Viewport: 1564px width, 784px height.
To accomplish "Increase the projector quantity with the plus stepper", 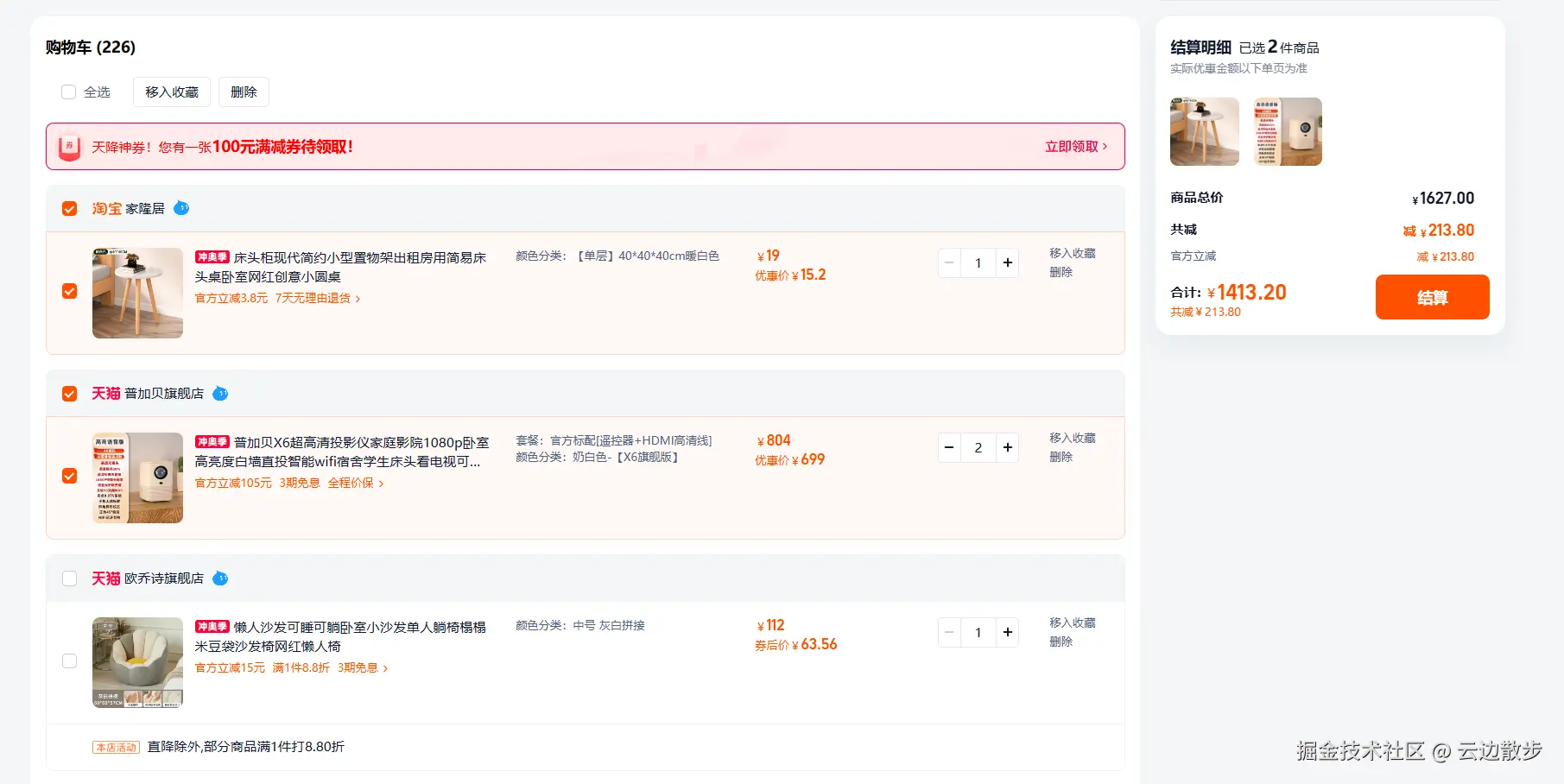I will (1007, 447).
